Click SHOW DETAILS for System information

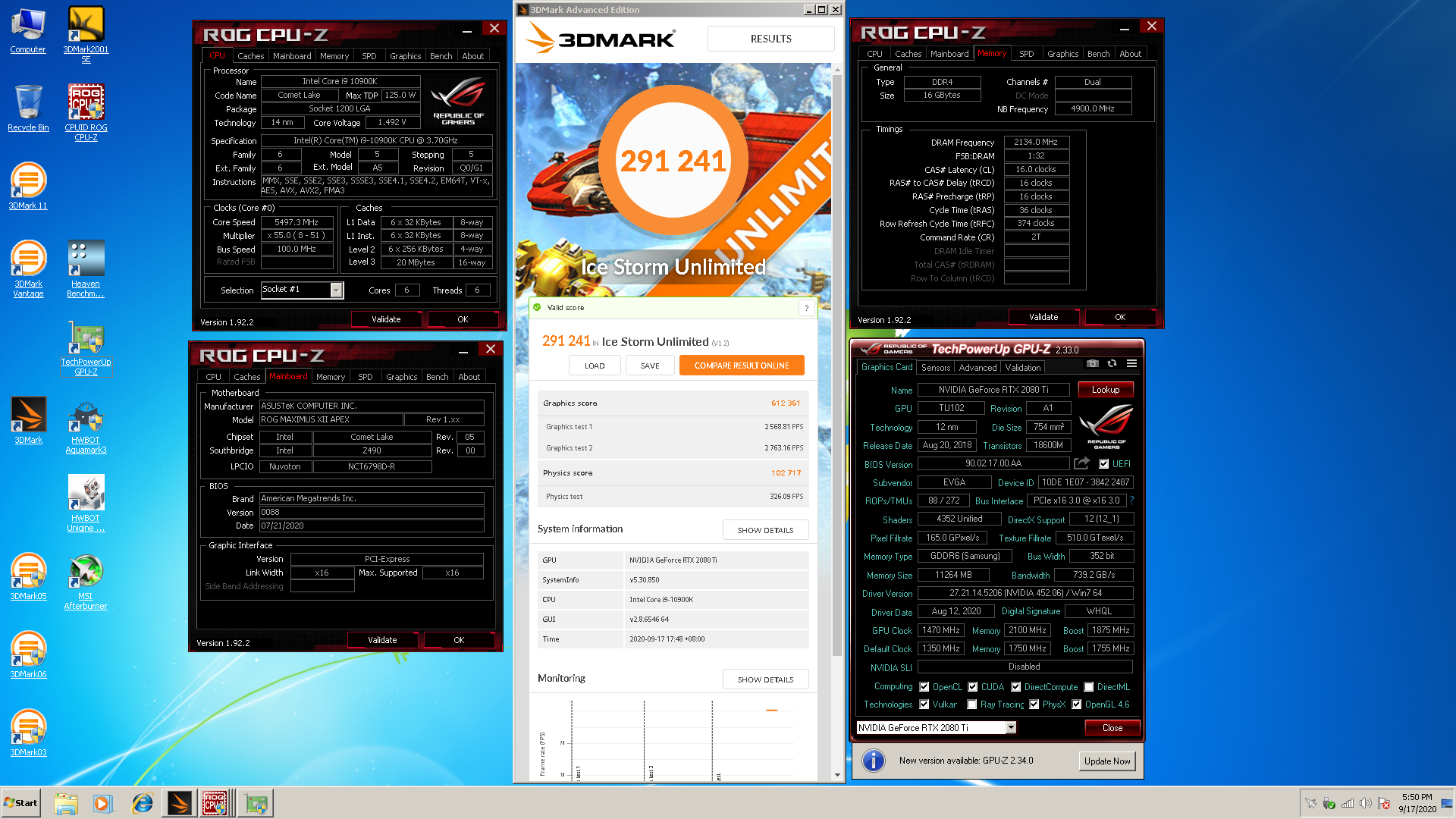(x=765, y=530)
